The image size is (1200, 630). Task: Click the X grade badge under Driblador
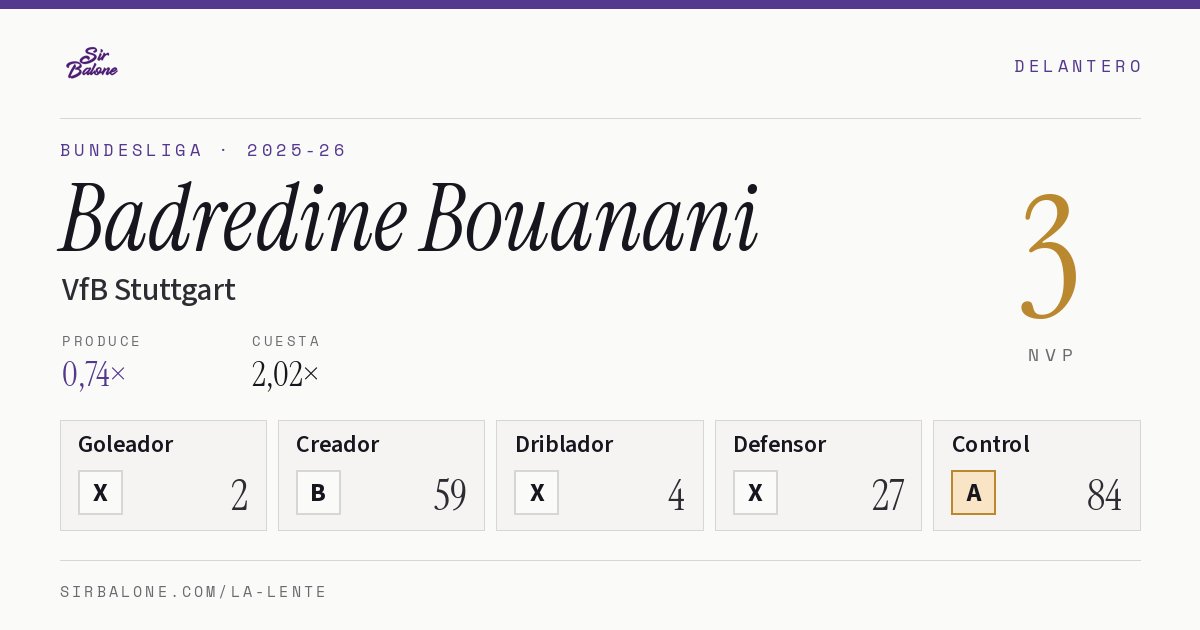point(537,492)
